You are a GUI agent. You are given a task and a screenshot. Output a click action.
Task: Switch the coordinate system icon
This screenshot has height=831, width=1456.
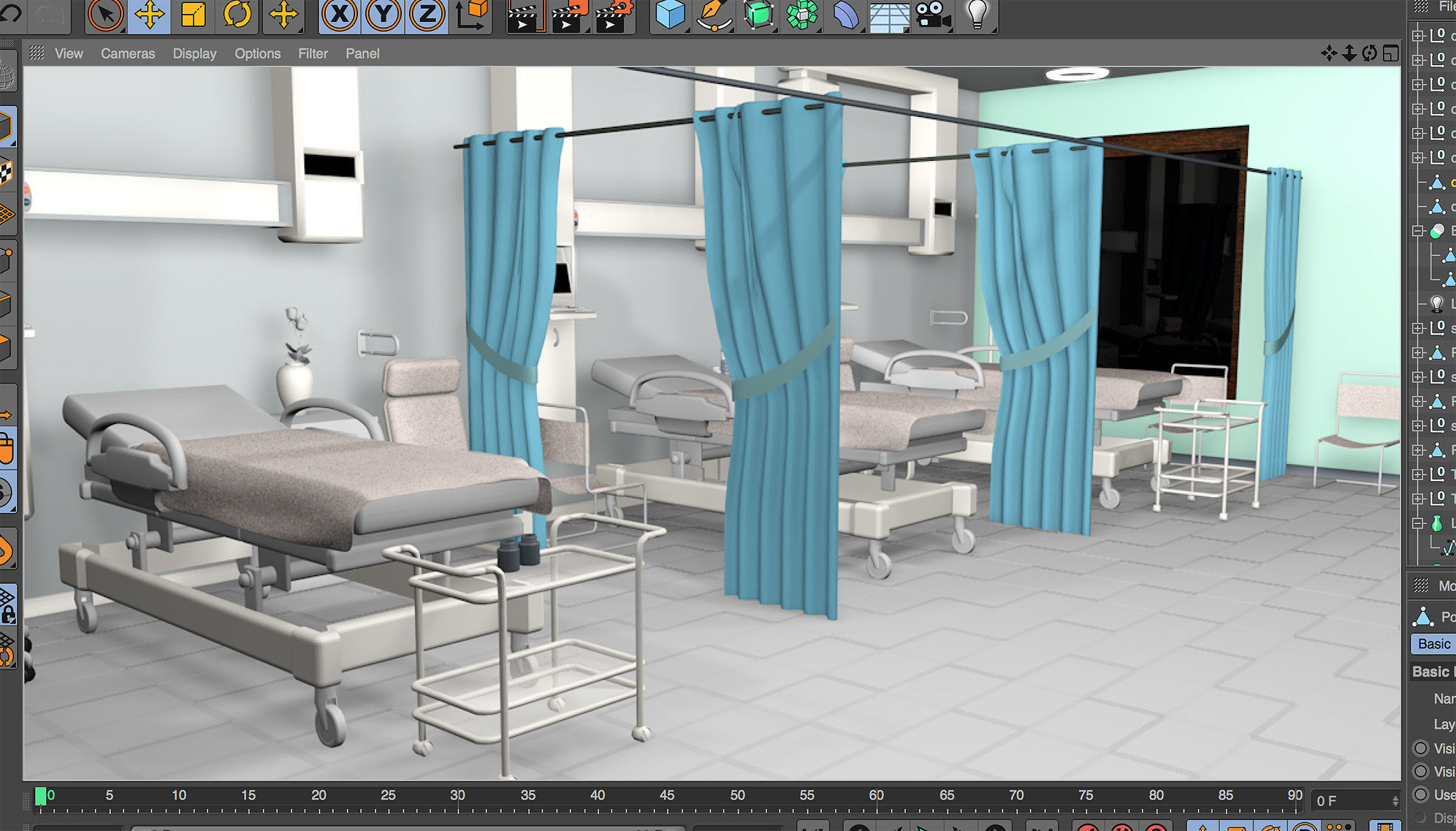(471, 15)
